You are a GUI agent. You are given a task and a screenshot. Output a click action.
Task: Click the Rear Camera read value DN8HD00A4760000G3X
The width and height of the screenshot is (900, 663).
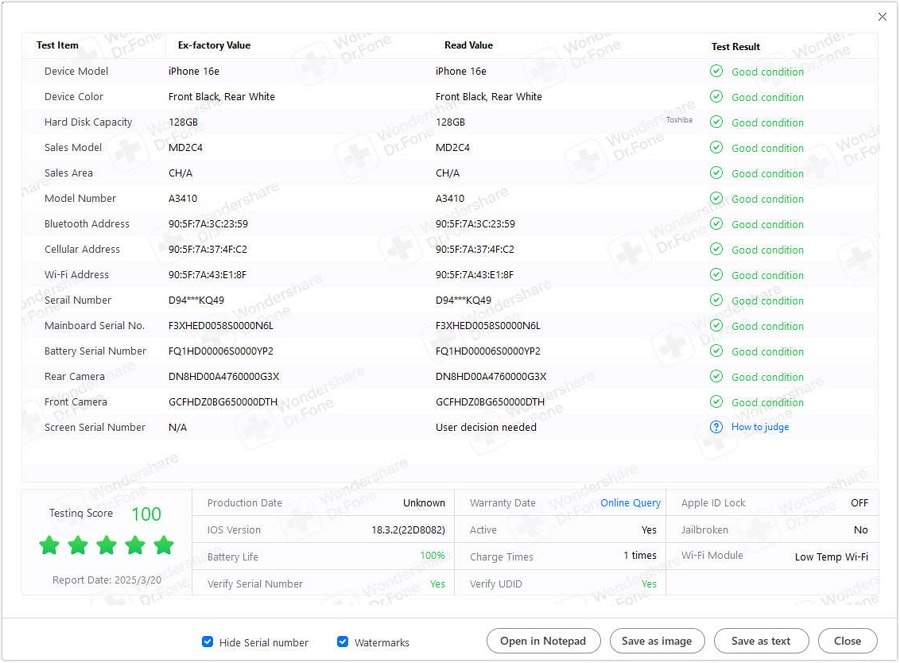(491, 377)
